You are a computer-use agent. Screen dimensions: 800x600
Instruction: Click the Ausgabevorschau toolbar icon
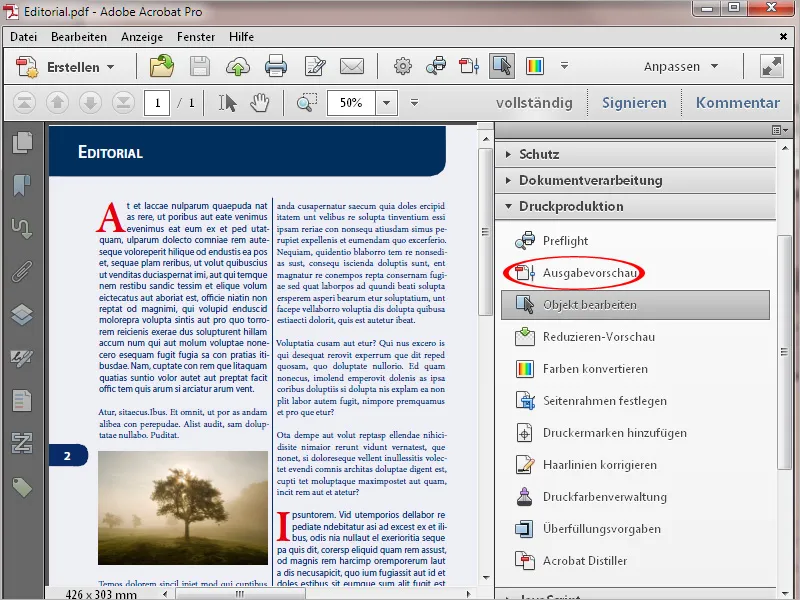pyautogui.click(x=469, y=66)
